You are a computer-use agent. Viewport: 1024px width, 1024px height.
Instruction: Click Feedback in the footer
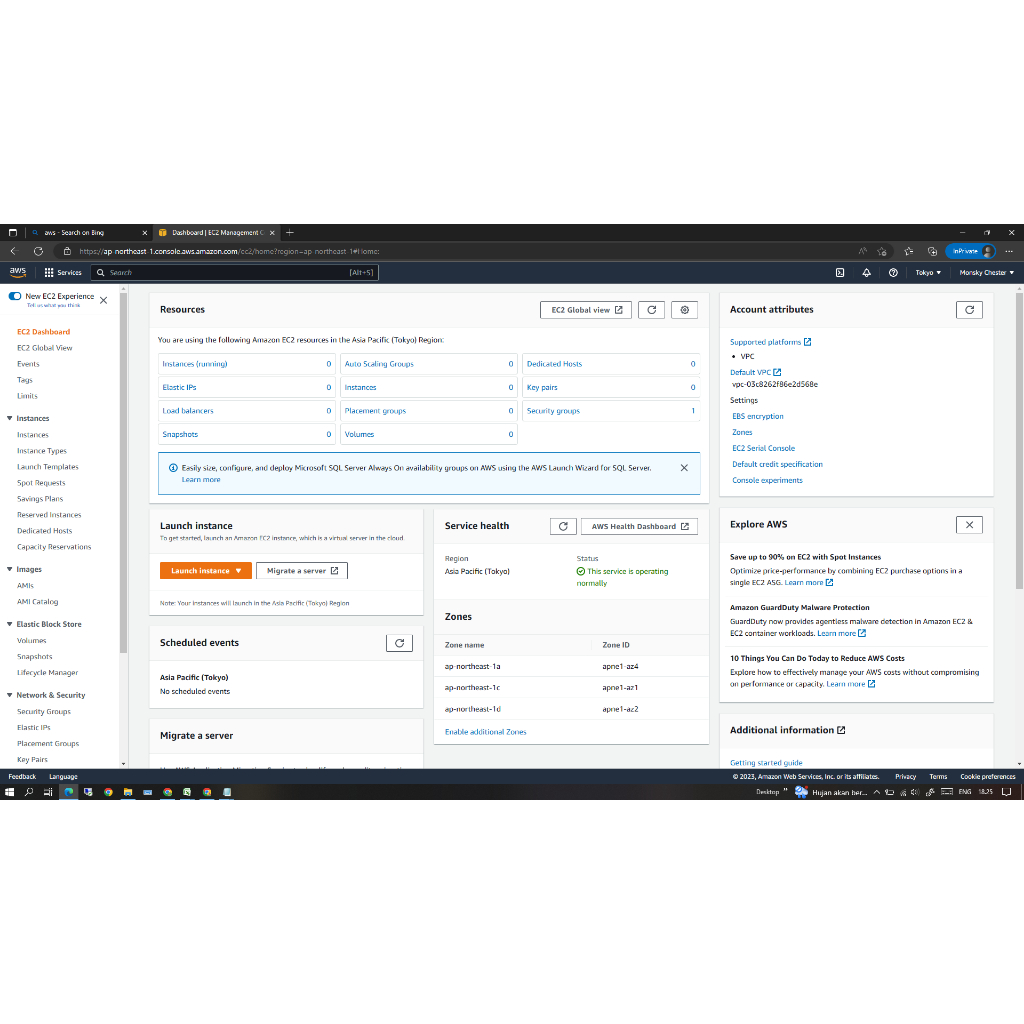click(22, 777)
